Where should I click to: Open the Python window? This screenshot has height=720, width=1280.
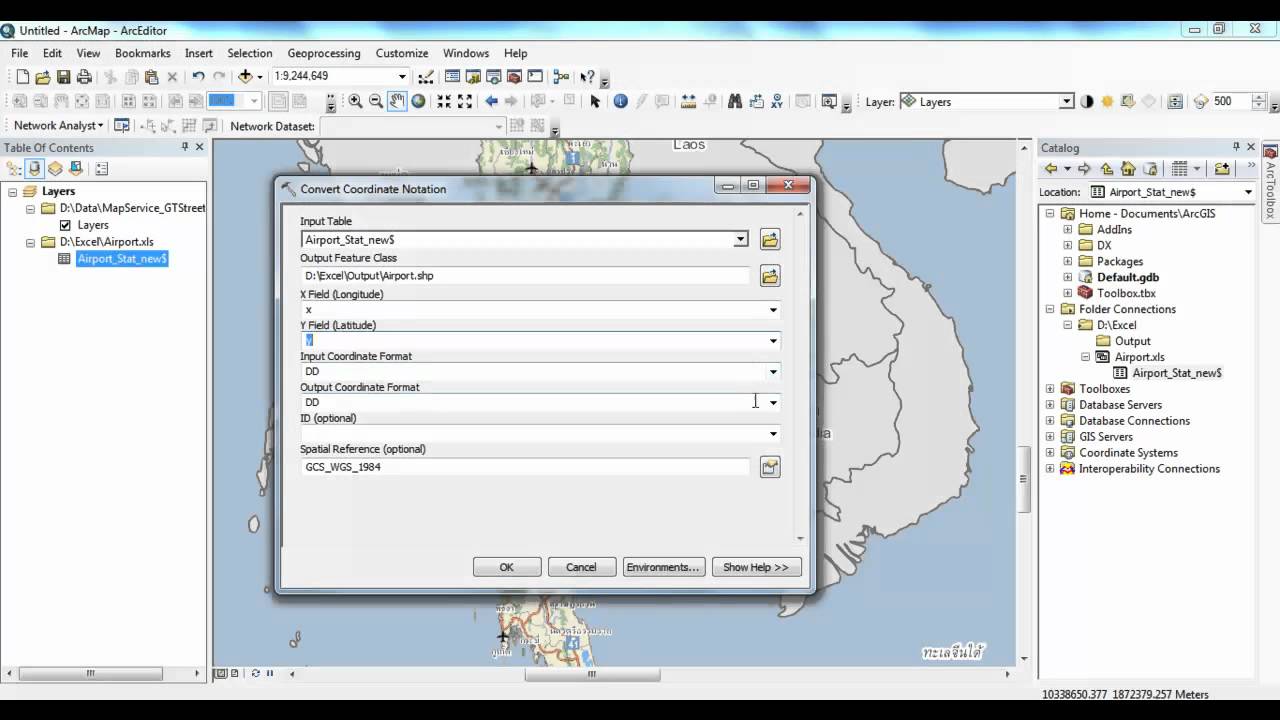(535, 76)
